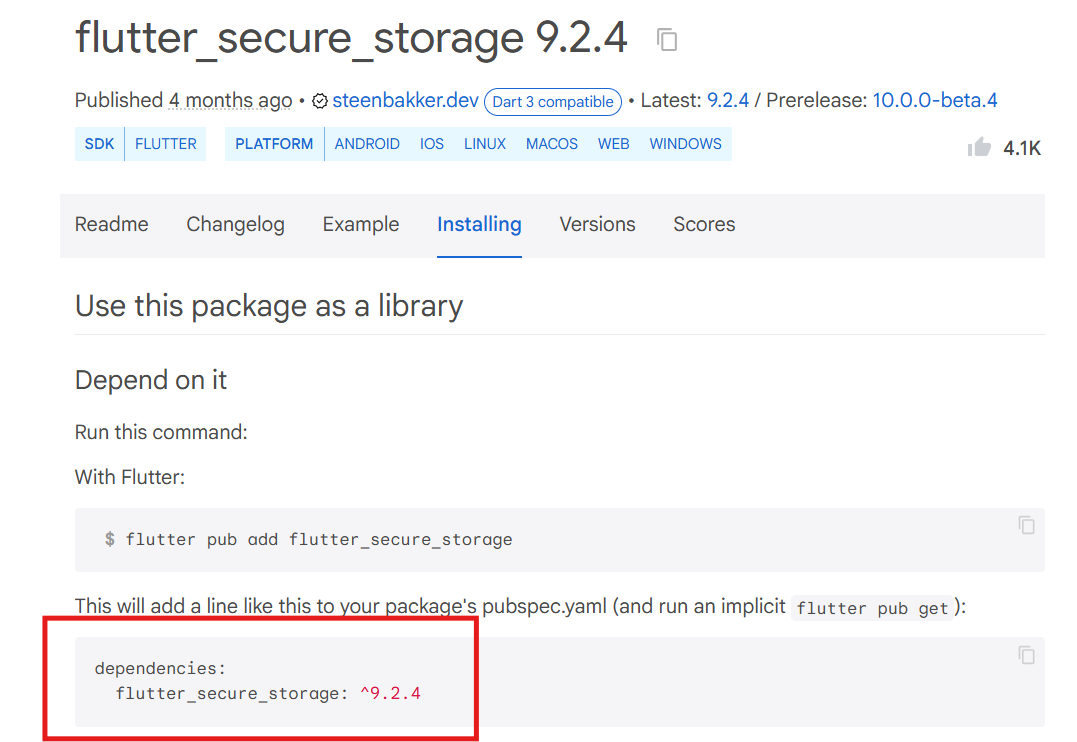Viewport: 1077px width, 742px height.
Task: Copy the flutter pub add command
Action: coord(1026,525)
